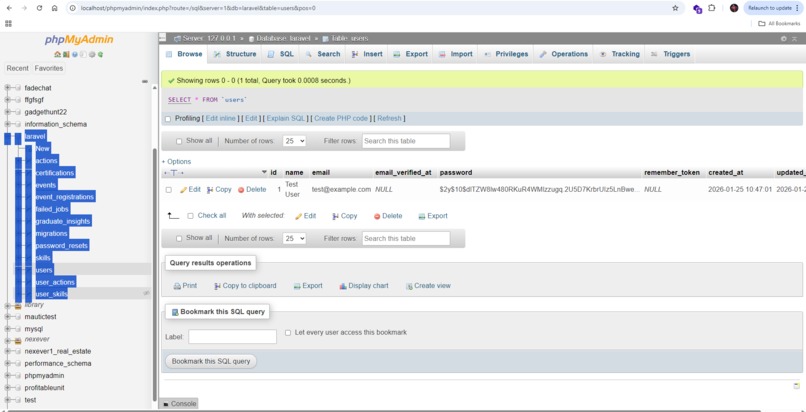
Task: Open the Favorites tables button
Action: (x=49, y=68)
